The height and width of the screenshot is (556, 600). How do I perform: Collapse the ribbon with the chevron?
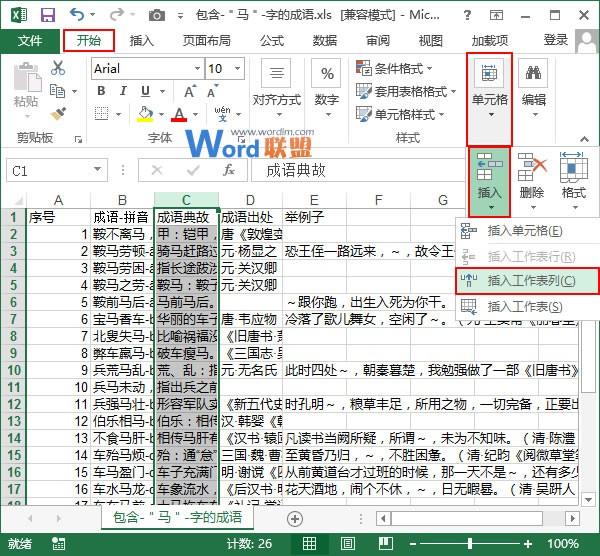tap(584, 139)
